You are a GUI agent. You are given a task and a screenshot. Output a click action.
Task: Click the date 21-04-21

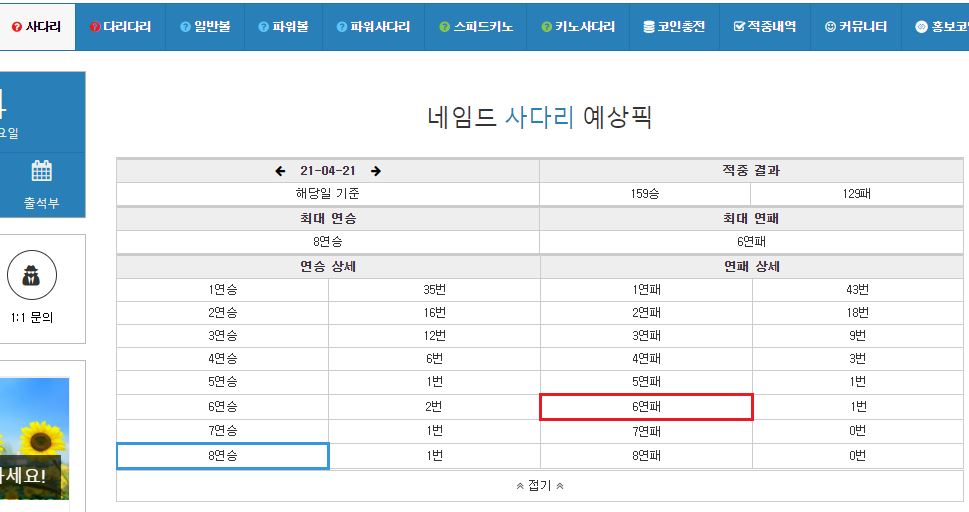328,171
